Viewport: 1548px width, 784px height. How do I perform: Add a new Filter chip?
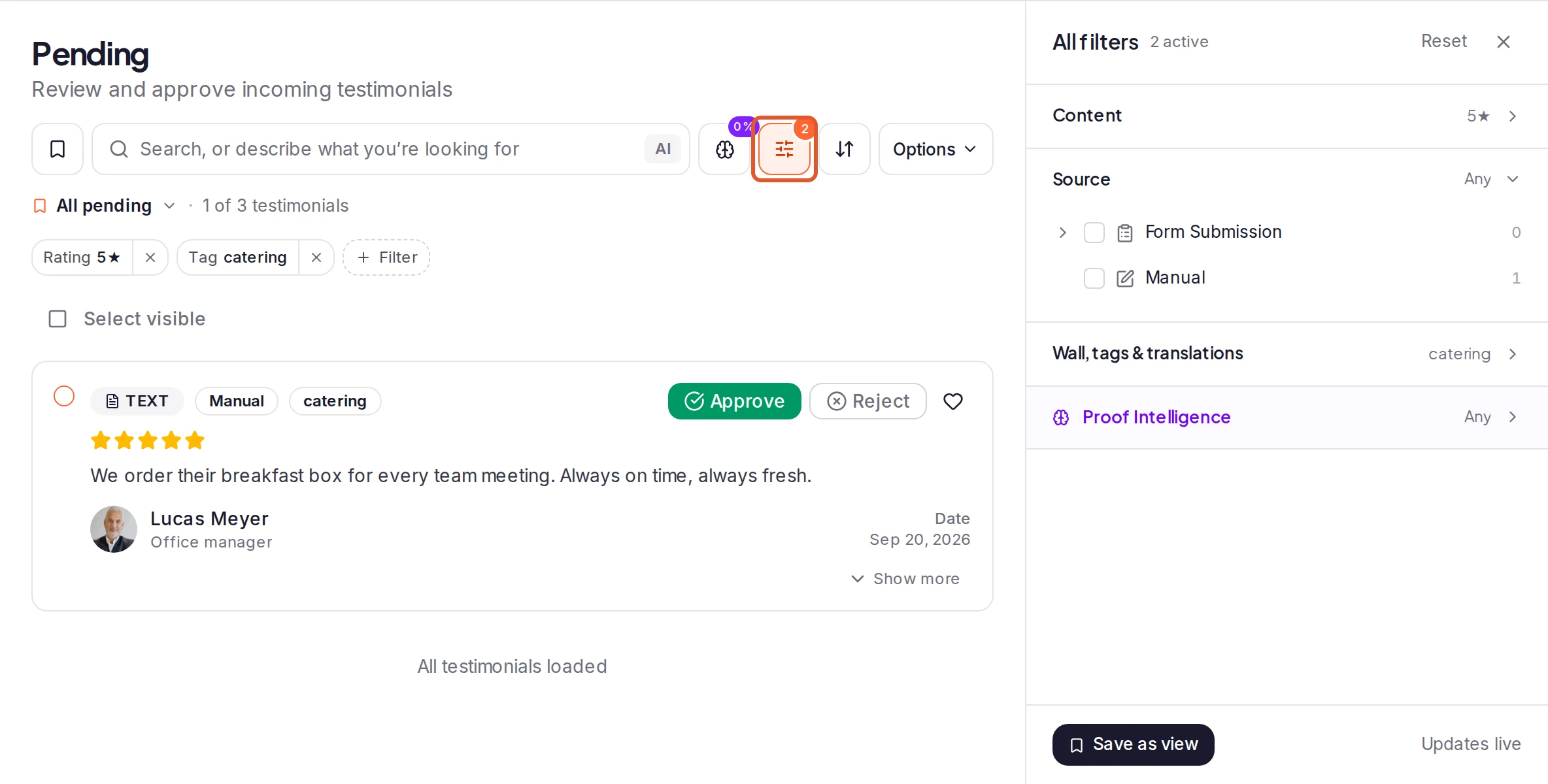pos(386,257)
